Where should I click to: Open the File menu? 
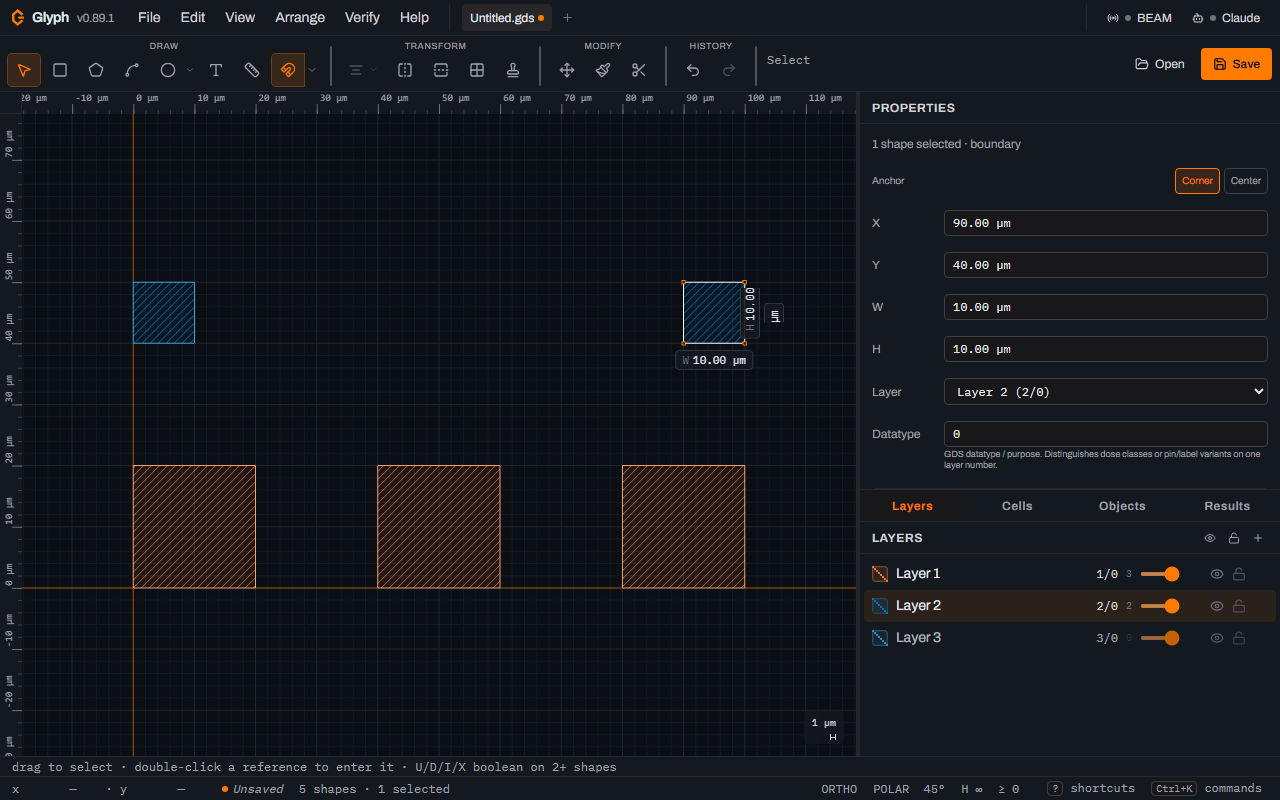point(149,17)
